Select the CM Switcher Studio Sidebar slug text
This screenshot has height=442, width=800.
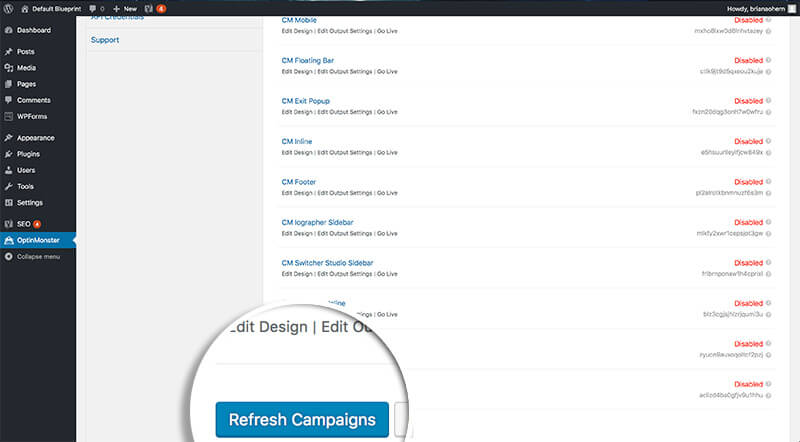click(732, 274)
